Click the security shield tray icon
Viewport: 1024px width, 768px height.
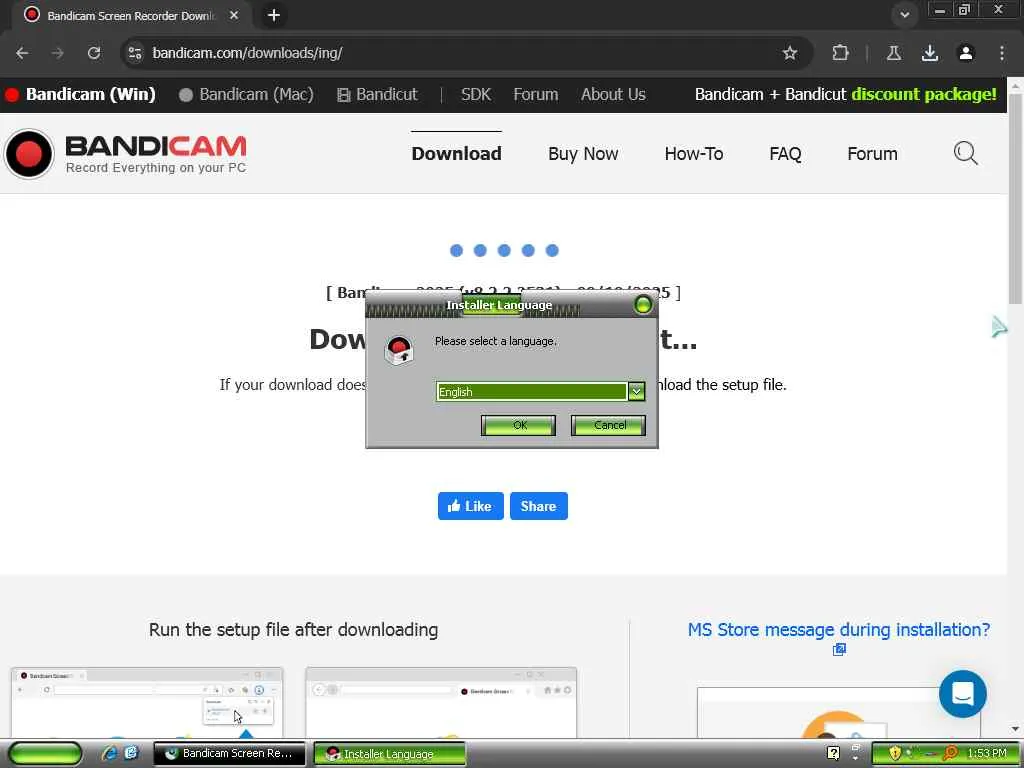pyautogui.click(x=895, y=754)
